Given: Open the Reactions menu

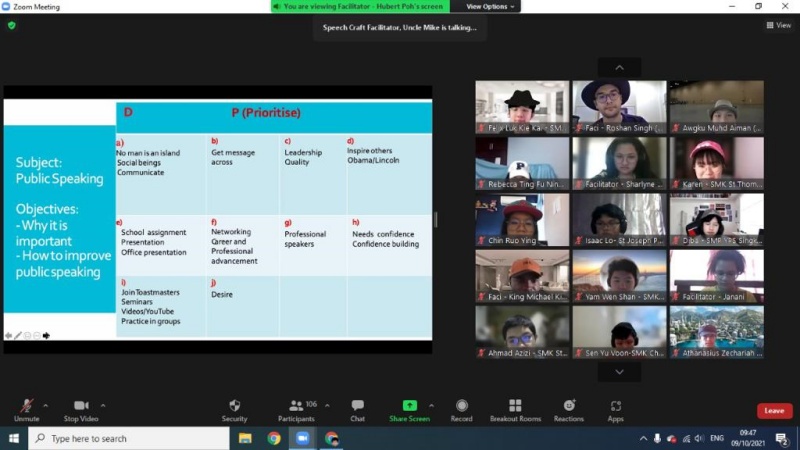Looking at the screenshot, I should tap(569, 410).
